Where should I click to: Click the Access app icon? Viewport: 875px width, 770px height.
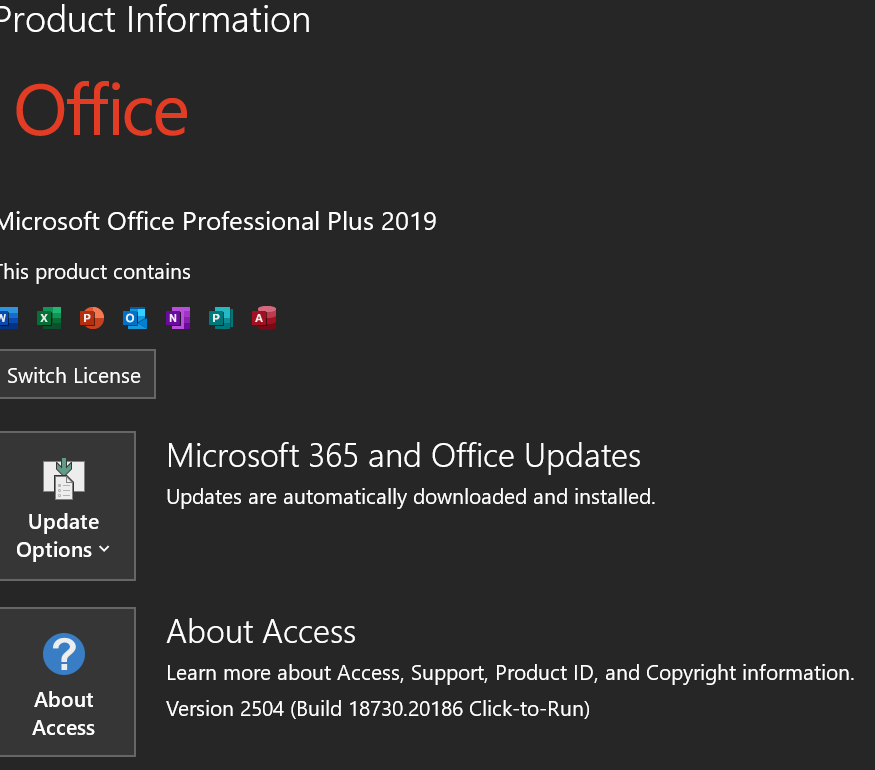pyautogui.click(x=263, y=318)
